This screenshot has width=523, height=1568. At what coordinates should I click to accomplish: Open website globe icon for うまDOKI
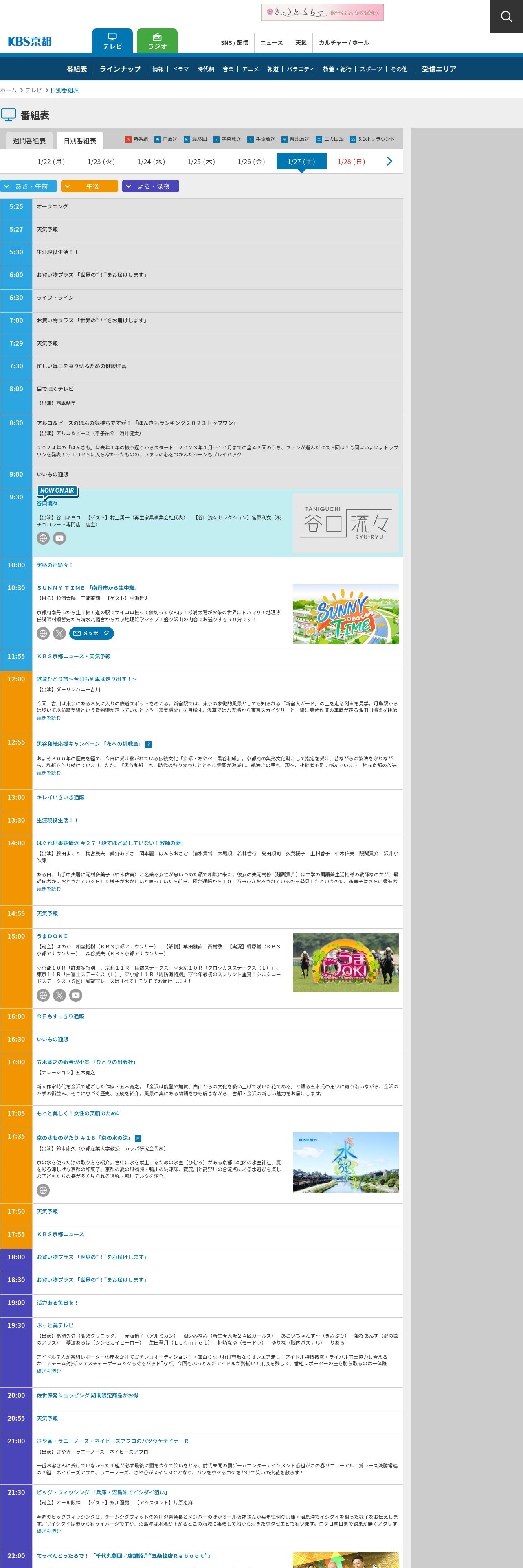(43, 995)
